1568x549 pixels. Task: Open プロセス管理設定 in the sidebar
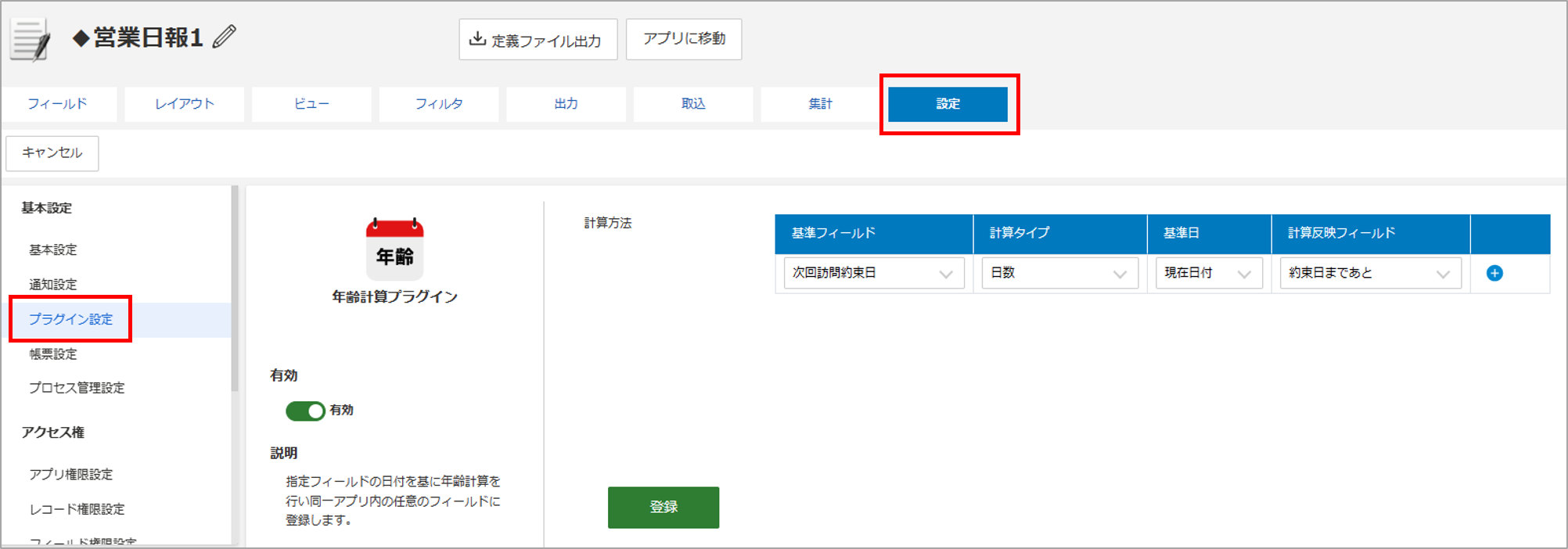[x=77, y=388]
